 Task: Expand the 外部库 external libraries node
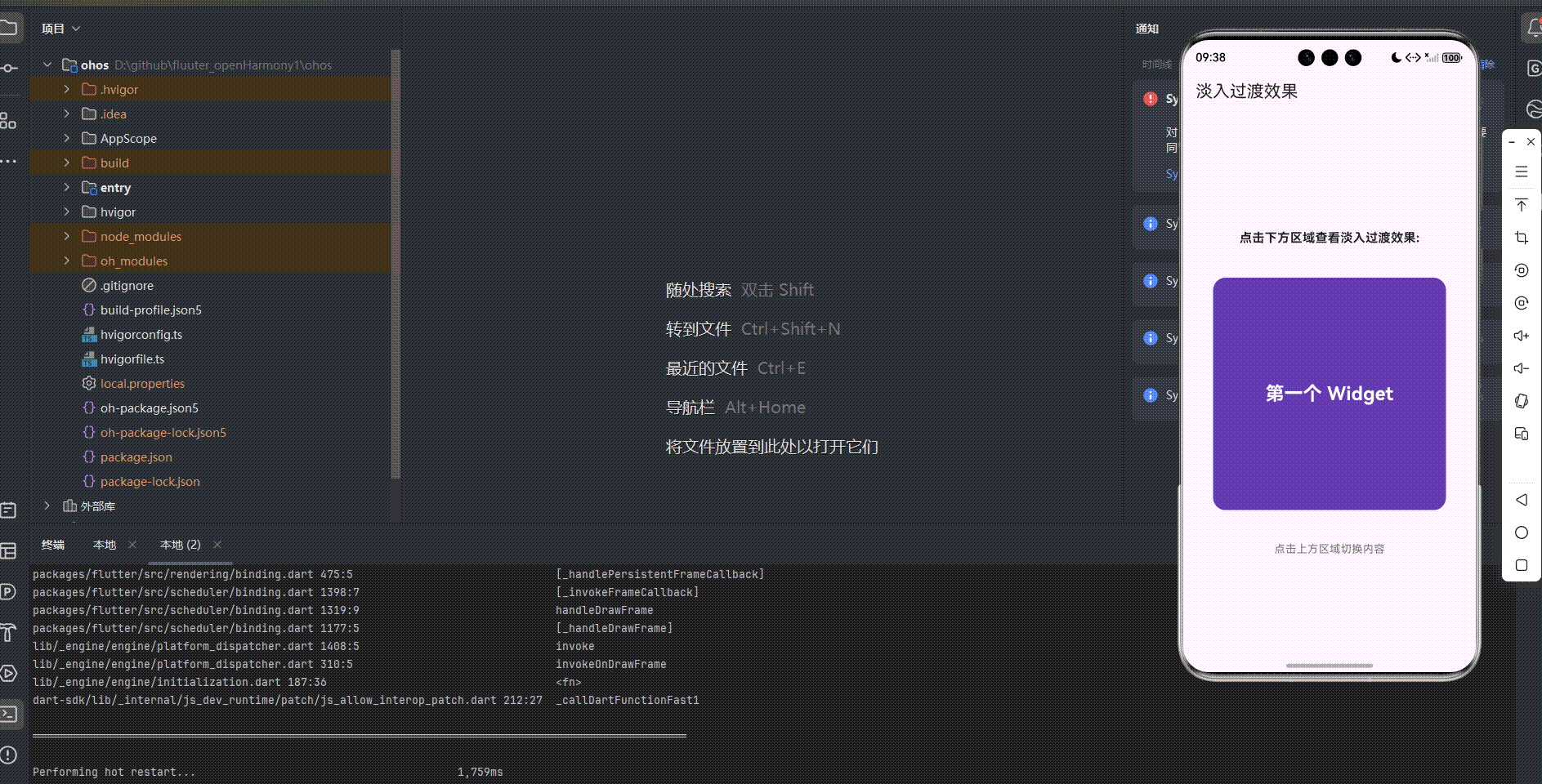click(x=47, y=506)
